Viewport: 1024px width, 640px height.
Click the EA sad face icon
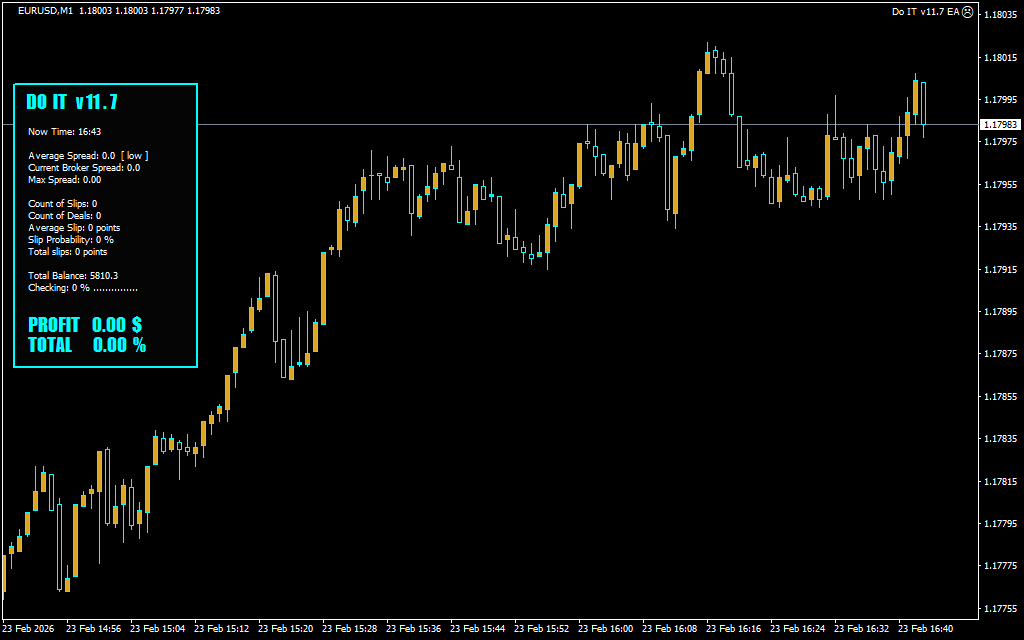pos(967,12)
